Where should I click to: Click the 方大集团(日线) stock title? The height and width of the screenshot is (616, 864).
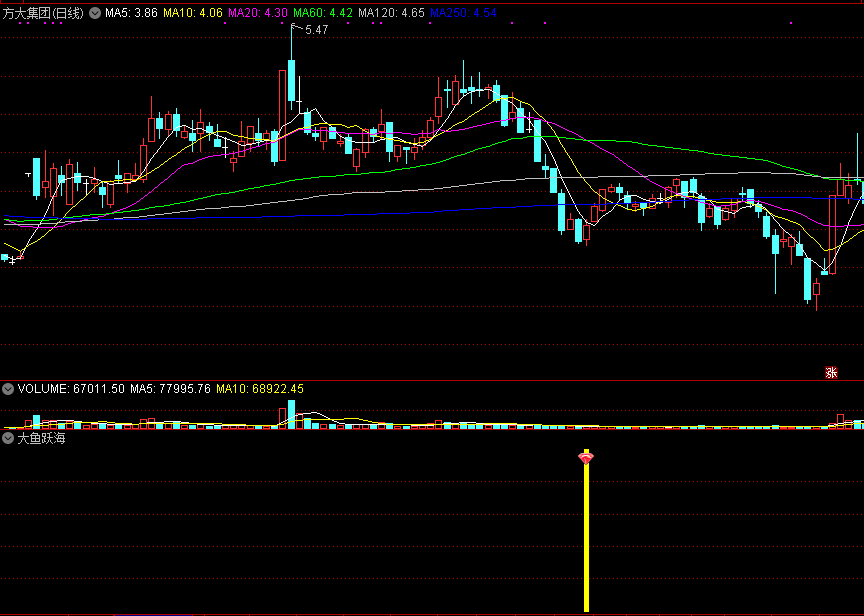43,13
